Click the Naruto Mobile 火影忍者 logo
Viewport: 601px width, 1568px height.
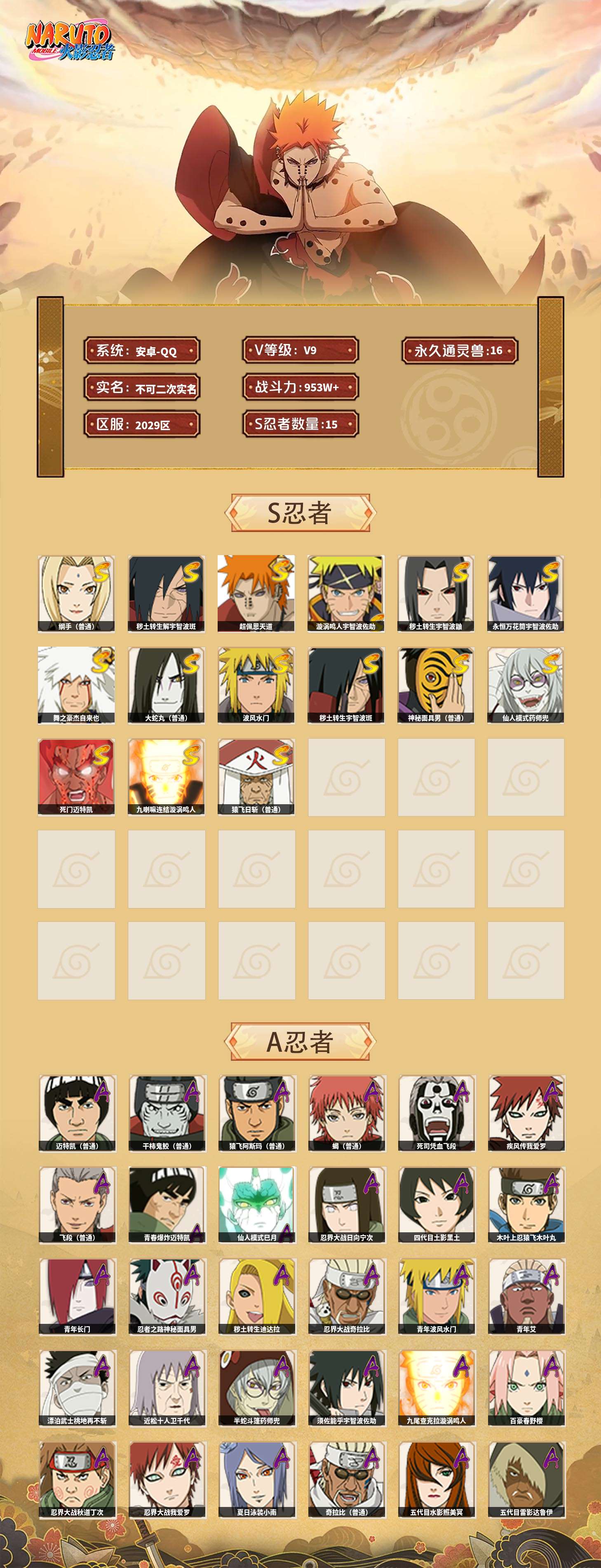pos(69,41)
